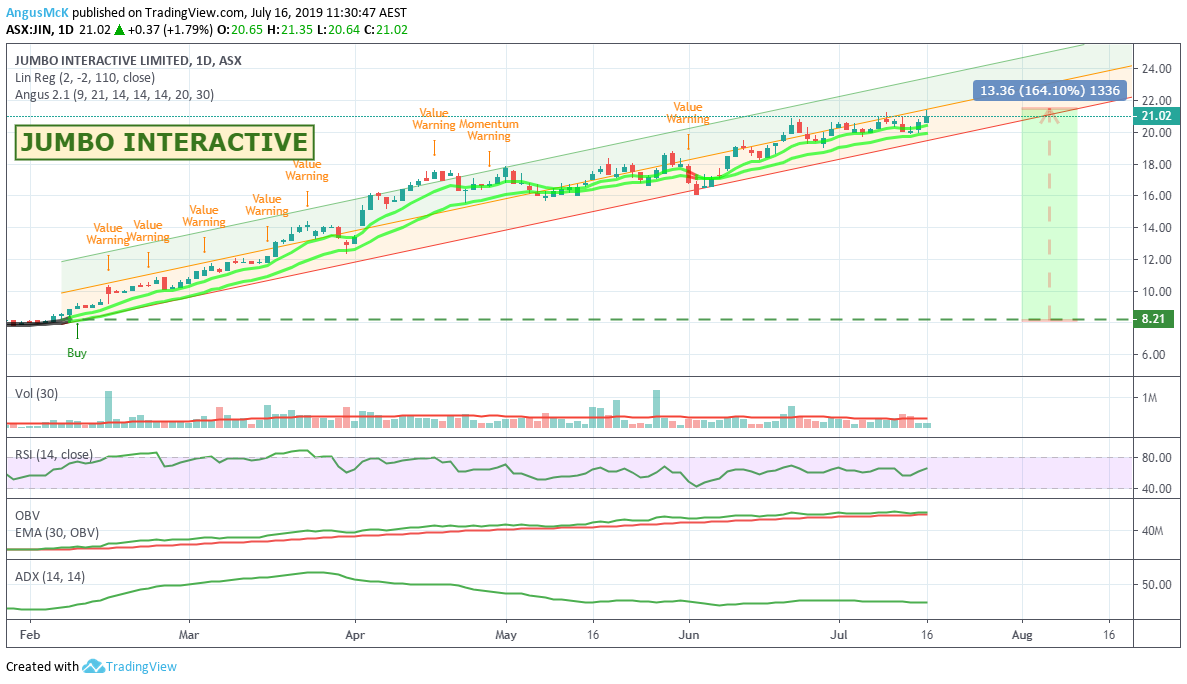Click the first Value Warning label in February
This screenshot has width=1187, height=684.
107,234
